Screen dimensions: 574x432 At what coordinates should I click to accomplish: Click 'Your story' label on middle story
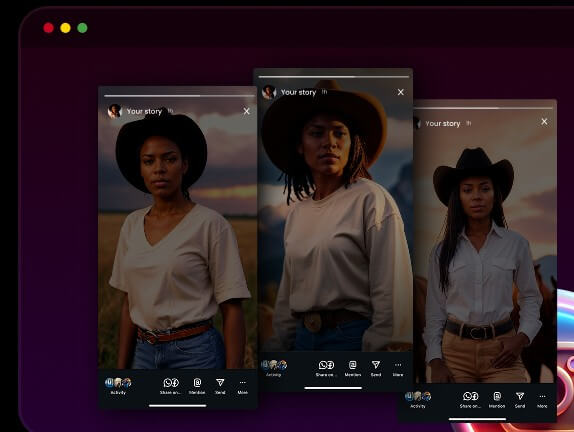point(298,92)
